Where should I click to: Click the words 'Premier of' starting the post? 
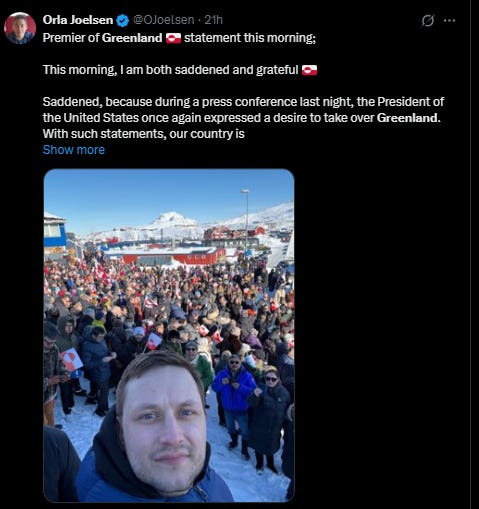(x=71, y=38)
